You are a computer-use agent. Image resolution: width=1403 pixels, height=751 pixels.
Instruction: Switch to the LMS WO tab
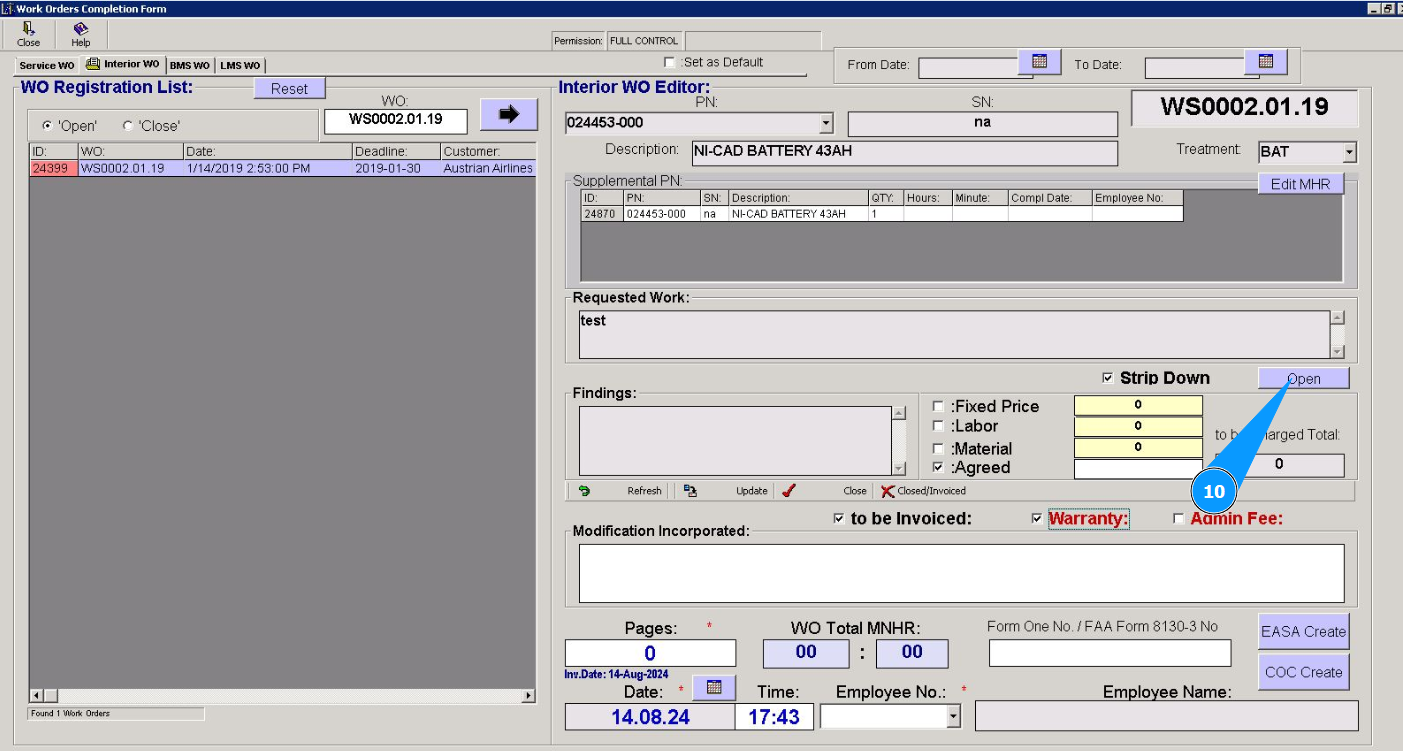(x=240, y=65)
